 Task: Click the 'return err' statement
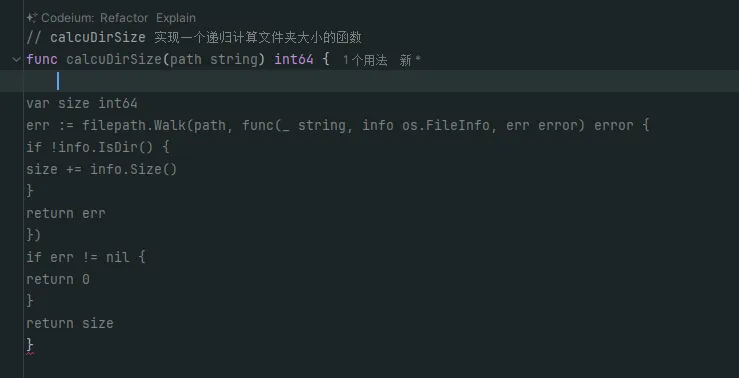pyautogui.click(x=66, y=213)
